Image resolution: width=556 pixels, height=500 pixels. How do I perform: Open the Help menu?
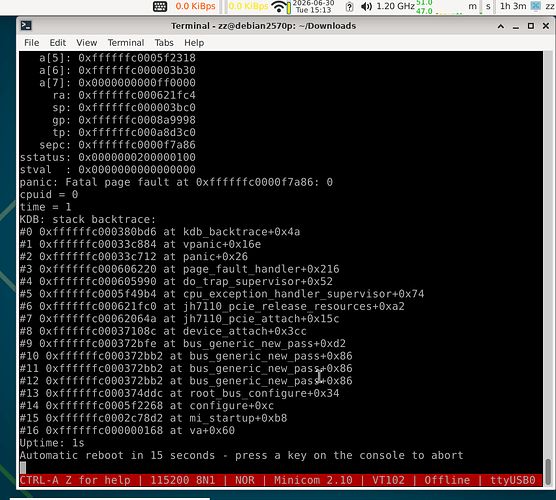194,43
